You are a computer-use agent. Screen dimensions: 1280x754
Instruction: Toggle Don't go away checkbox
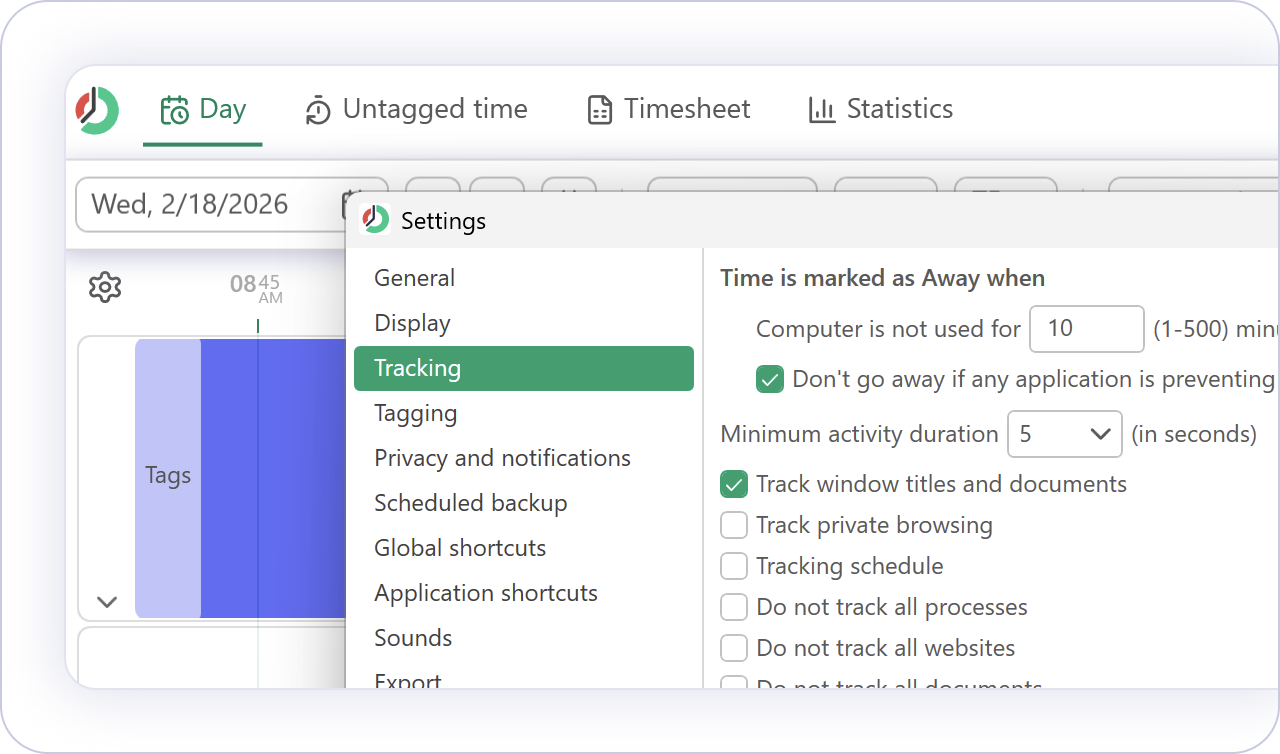point(770,380)
